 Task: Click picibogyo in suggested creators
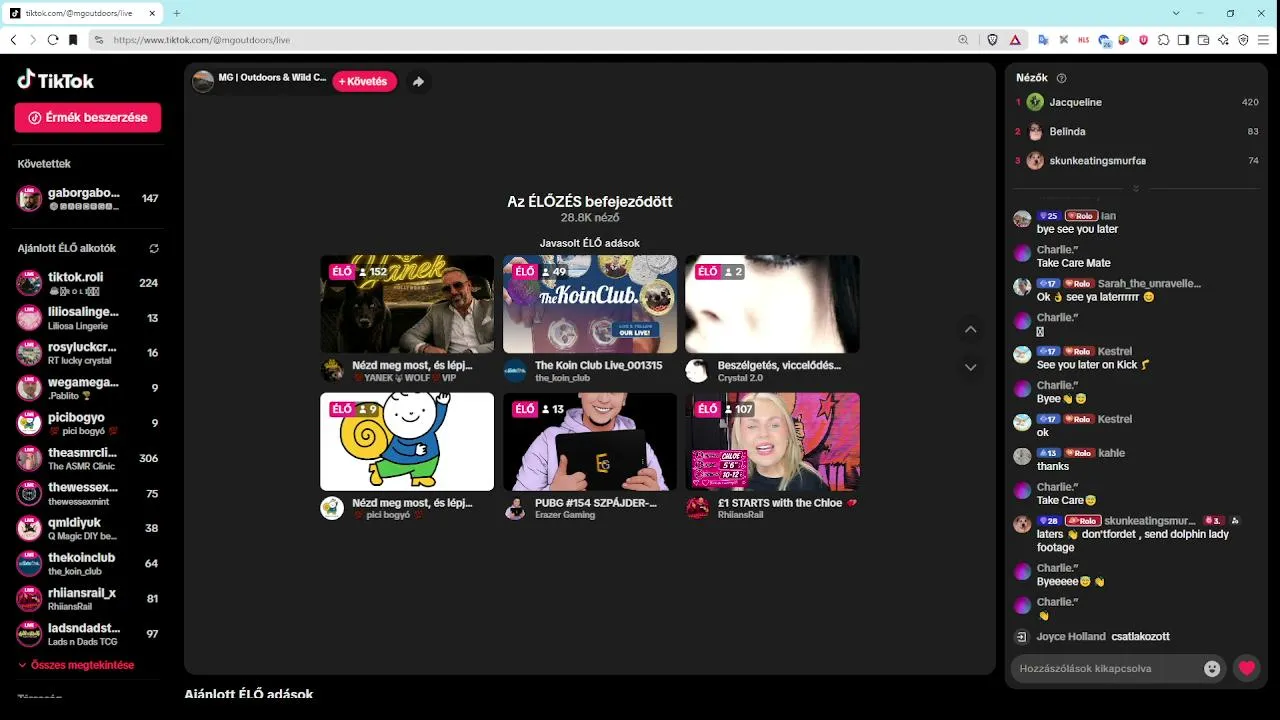(x=88, y=423)
